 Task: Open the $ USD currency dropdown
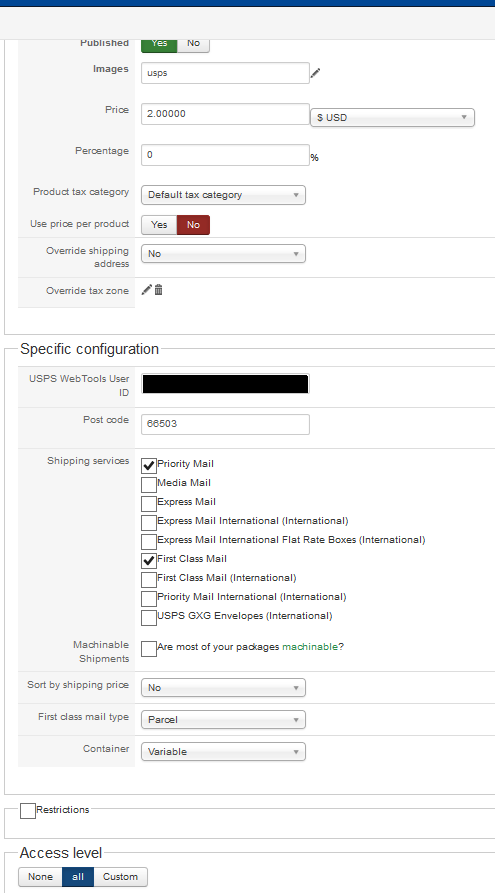tap(392, 118)
